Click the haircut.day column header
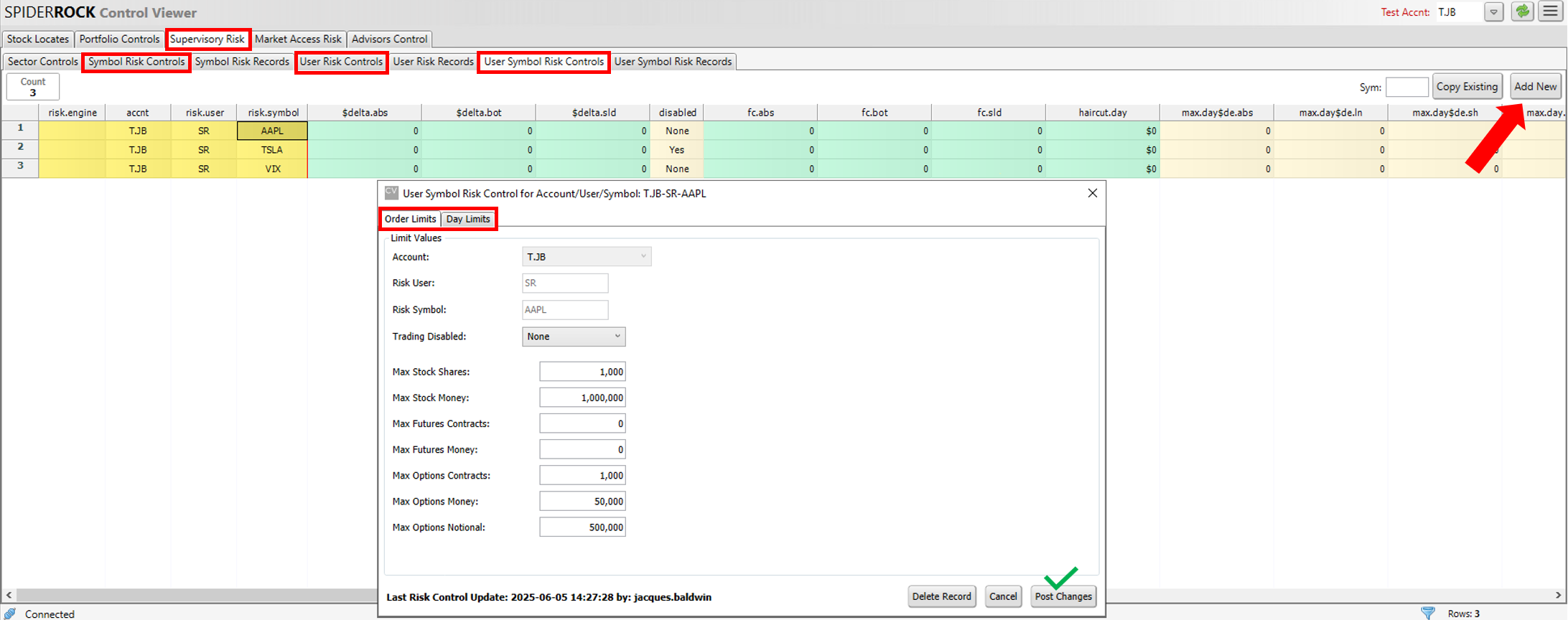 pyautogui.click(x=1103, y=113)
